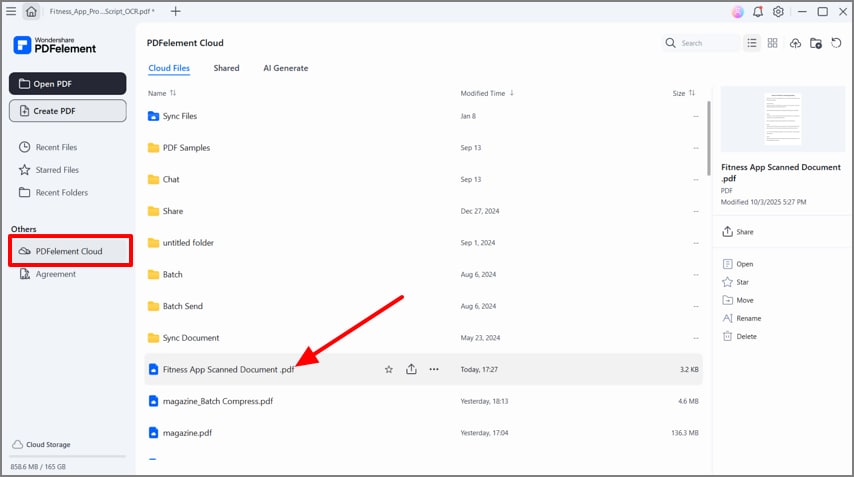Click Open in details panel
The height and width of the screenshot is (477, 854).
click(738, 264)
